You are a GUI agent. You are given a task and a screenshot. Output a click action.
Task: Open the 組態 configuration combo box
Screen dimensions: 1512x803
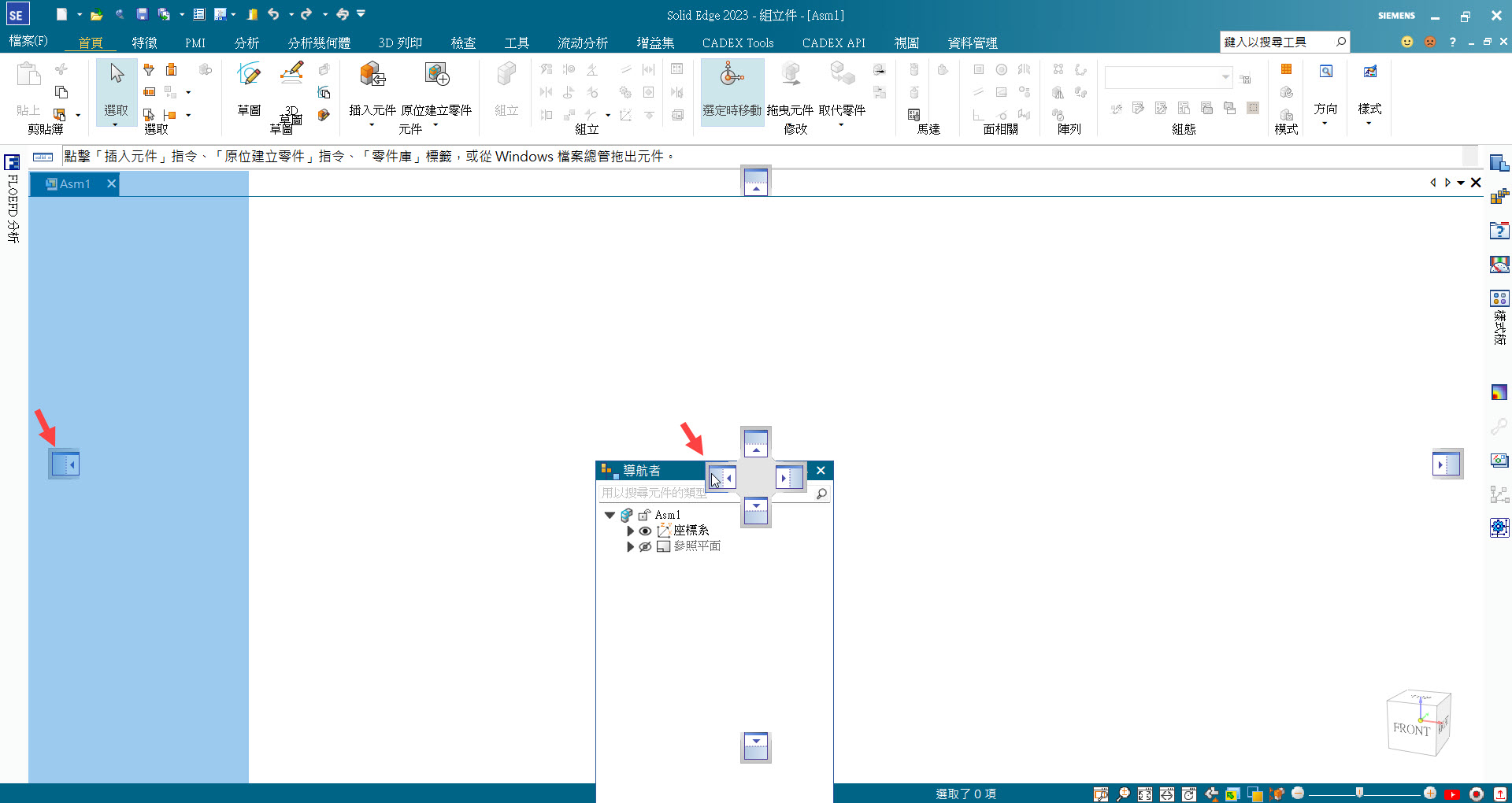point(1169,77)
